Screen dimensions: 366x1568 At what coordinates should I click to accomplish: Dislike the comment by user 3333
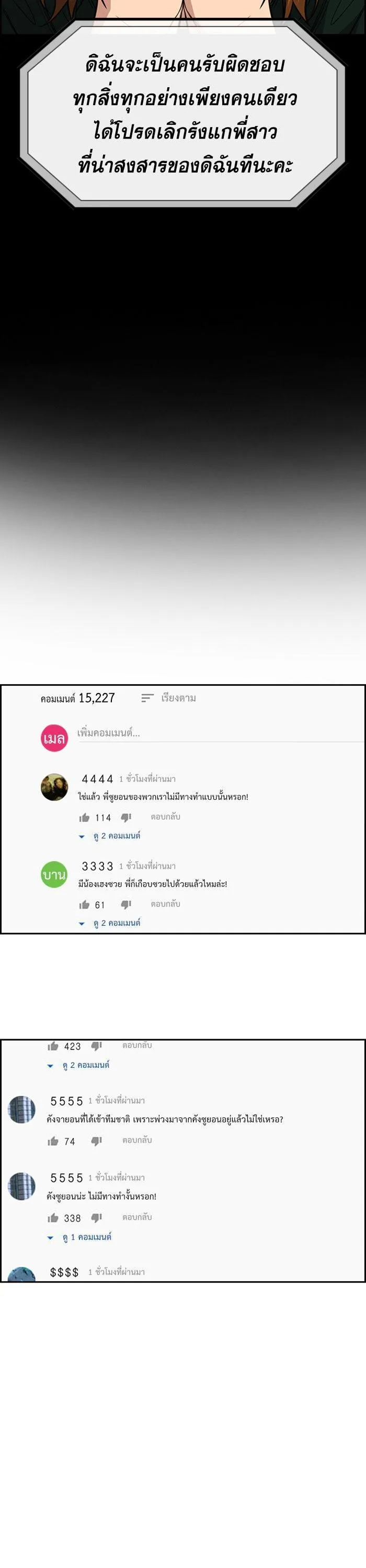[126, 905]
